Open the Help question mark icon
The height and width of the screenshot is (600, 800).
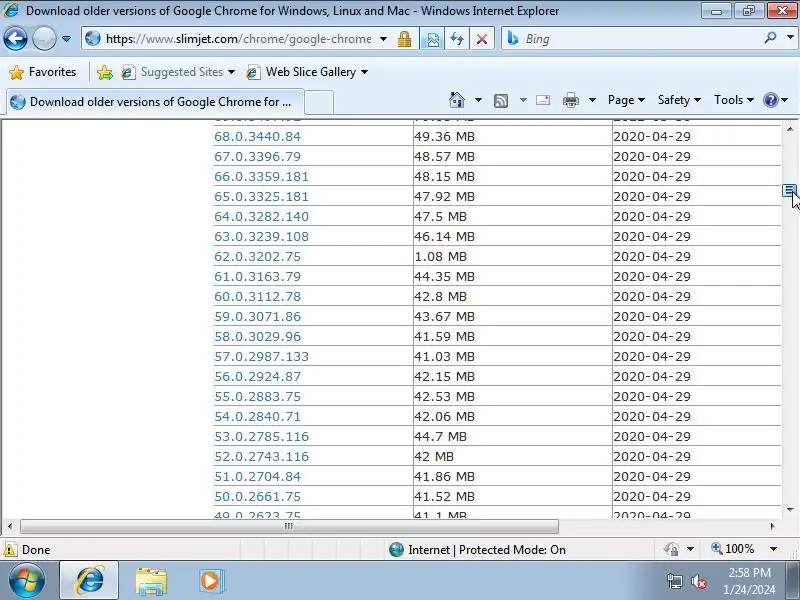[770, 100]
